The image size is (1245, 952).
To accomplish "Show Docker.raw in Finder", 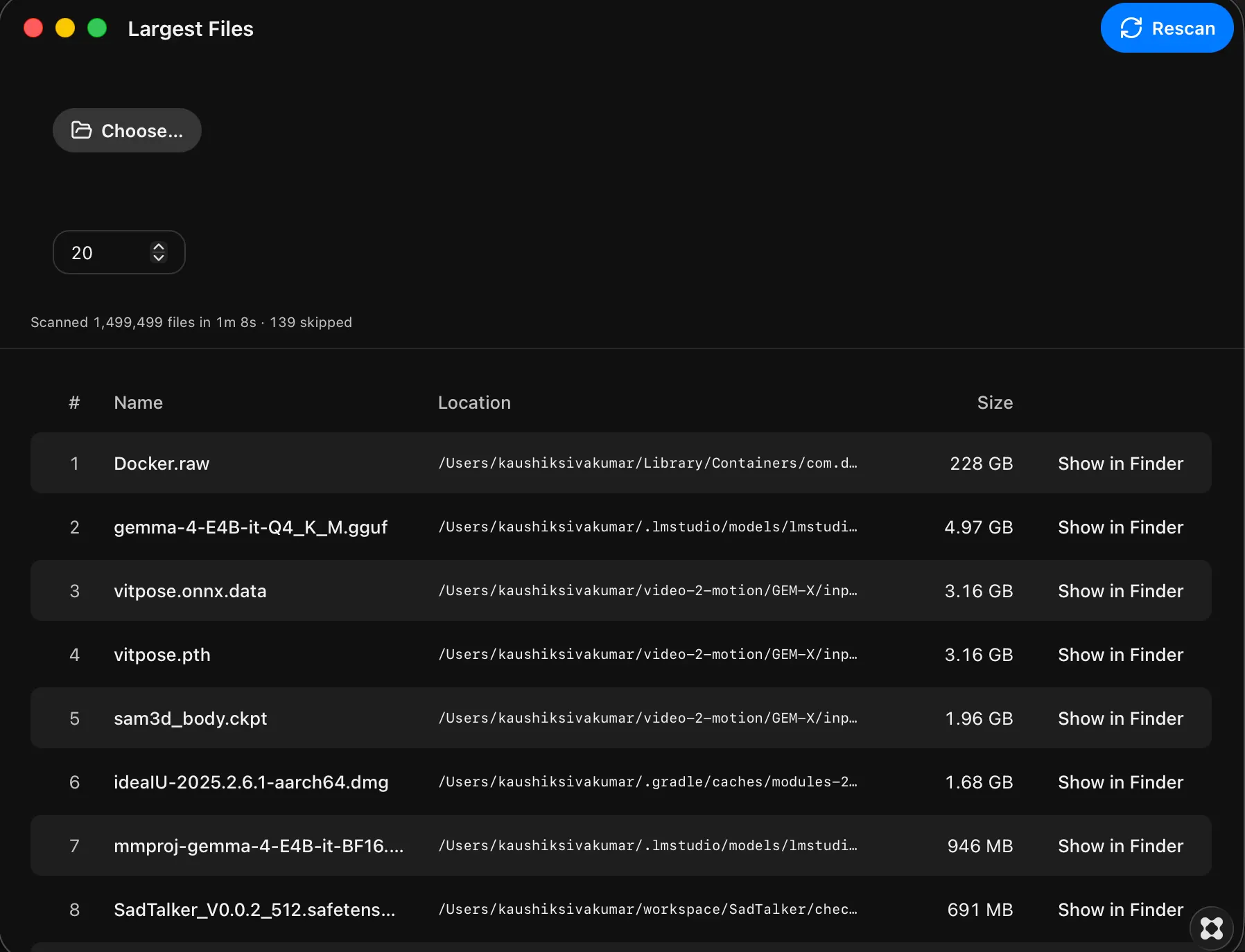I will click(x=1120, y=464).
